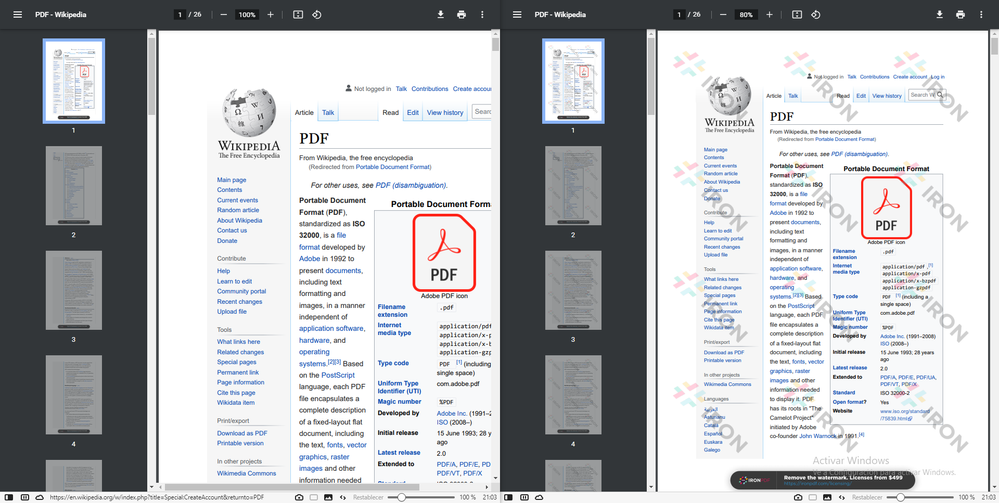Select page 2 thumbnail in left sidebar
This screenshot has height=503, width=999.
click(73, 186)
